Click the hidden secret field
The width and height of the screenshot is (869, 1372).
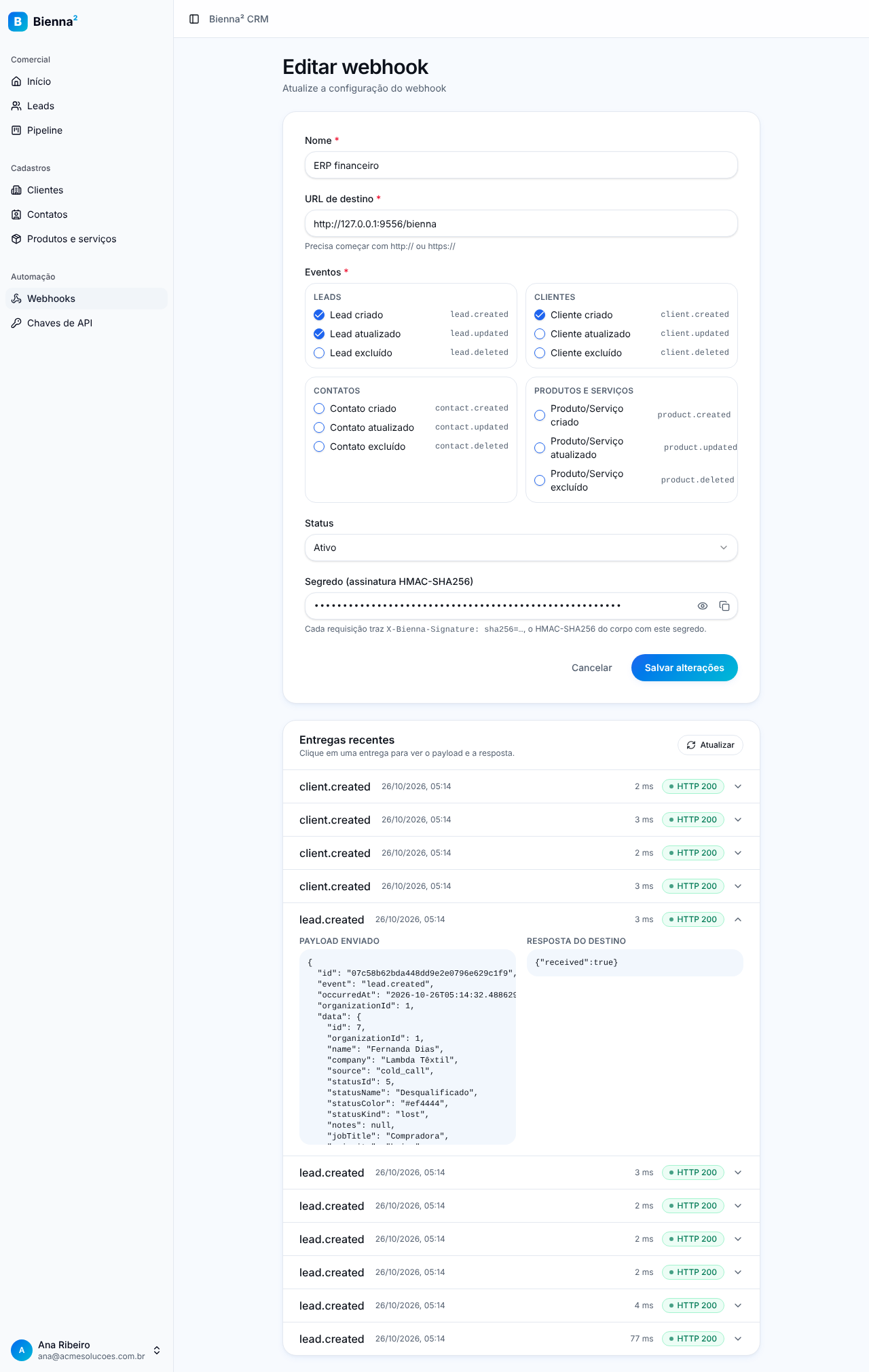coord(521,606)
